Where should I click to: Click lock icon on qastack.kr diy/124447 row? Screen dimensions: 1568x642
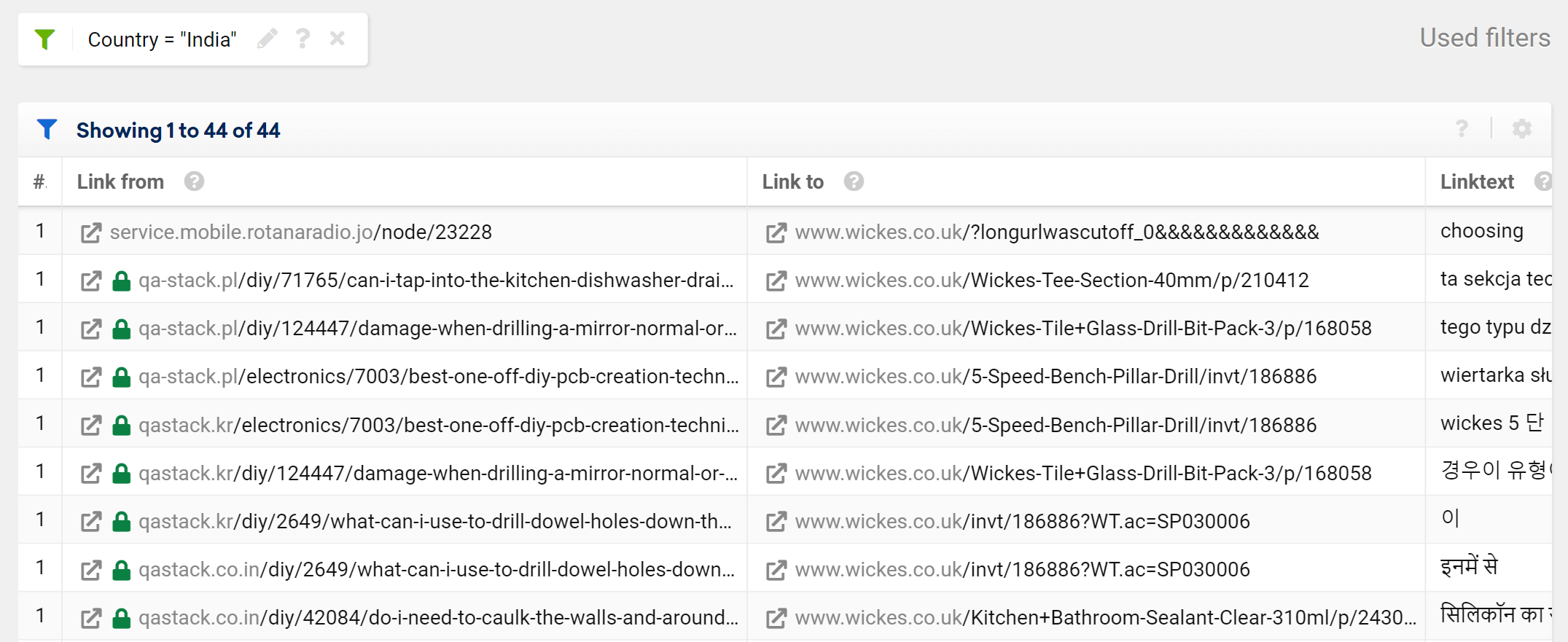click(x=121, y=474)
